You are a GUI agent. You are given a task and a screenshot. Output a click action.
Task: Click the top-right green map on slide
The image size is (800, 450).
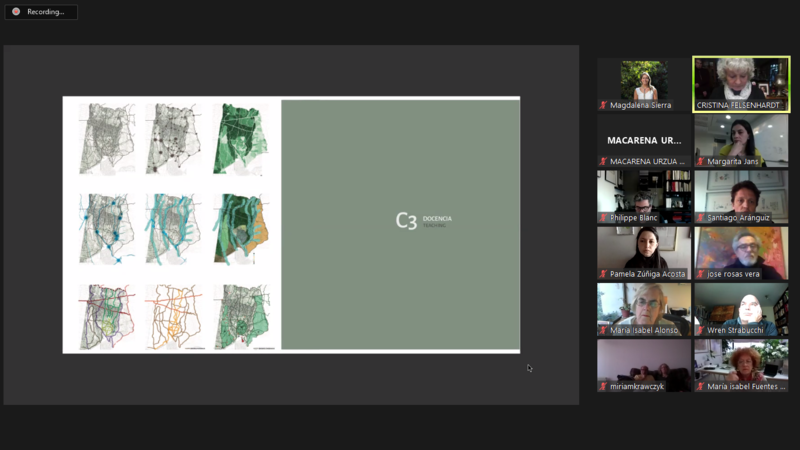(x=240, y=139)
